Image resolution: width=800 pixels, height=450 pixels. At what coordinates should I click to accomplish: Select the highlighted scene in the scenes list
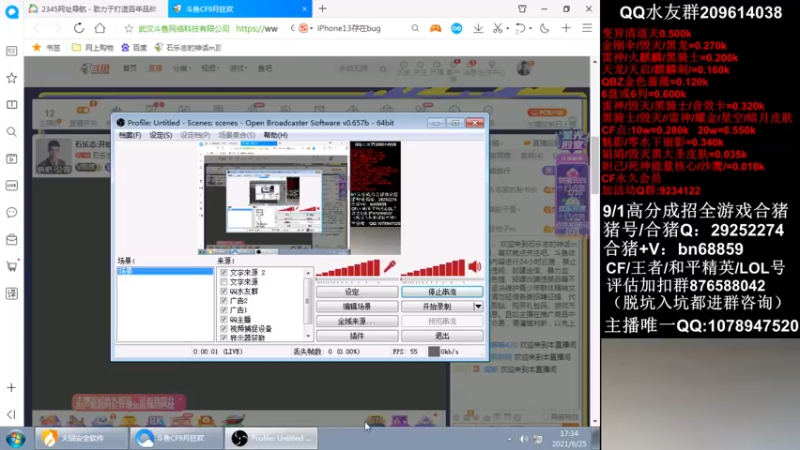165,271
